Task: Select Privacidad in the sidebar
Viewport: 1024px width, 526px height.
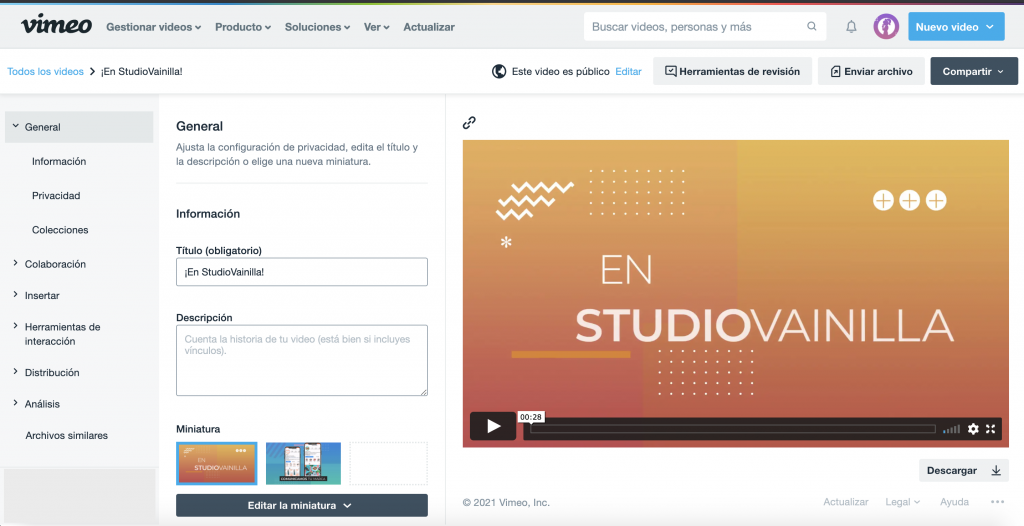Action: 56,195
